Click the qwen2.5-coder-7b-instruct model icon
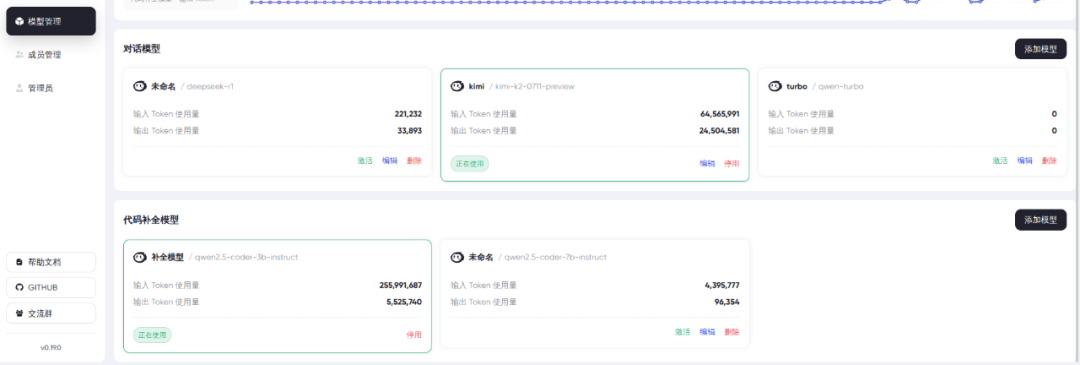This screenshot has width=1080, height=365. 457,257
